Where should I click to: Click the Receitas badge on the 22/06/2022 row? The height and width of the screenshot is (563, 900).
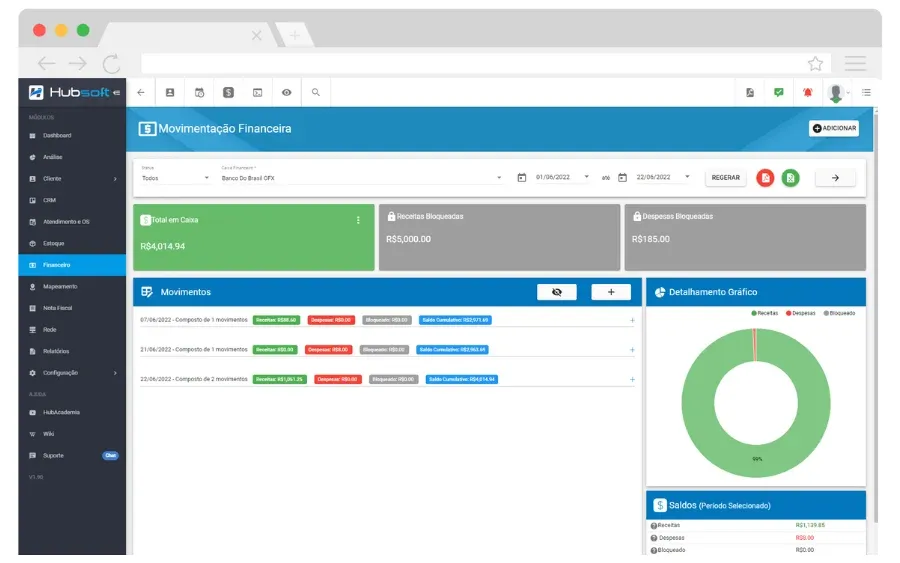pos(280,379)
